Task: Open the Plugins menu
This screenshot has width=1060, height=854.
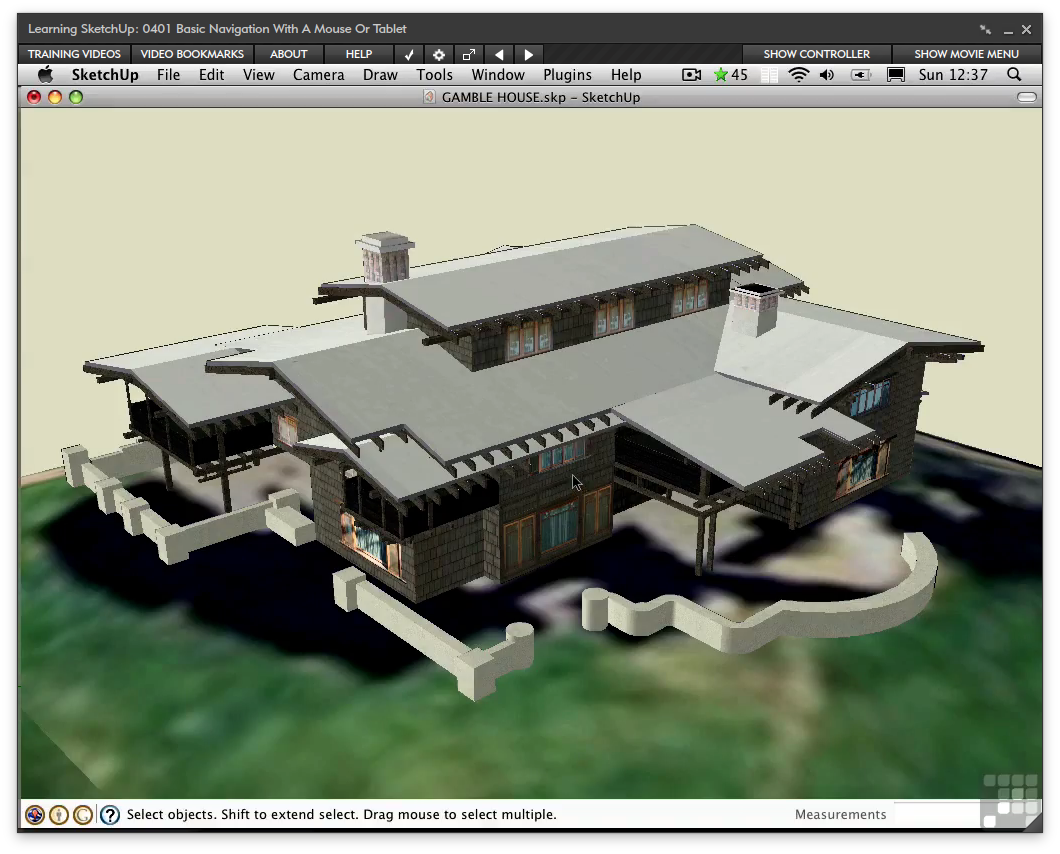Action: [x=567, y=75]
